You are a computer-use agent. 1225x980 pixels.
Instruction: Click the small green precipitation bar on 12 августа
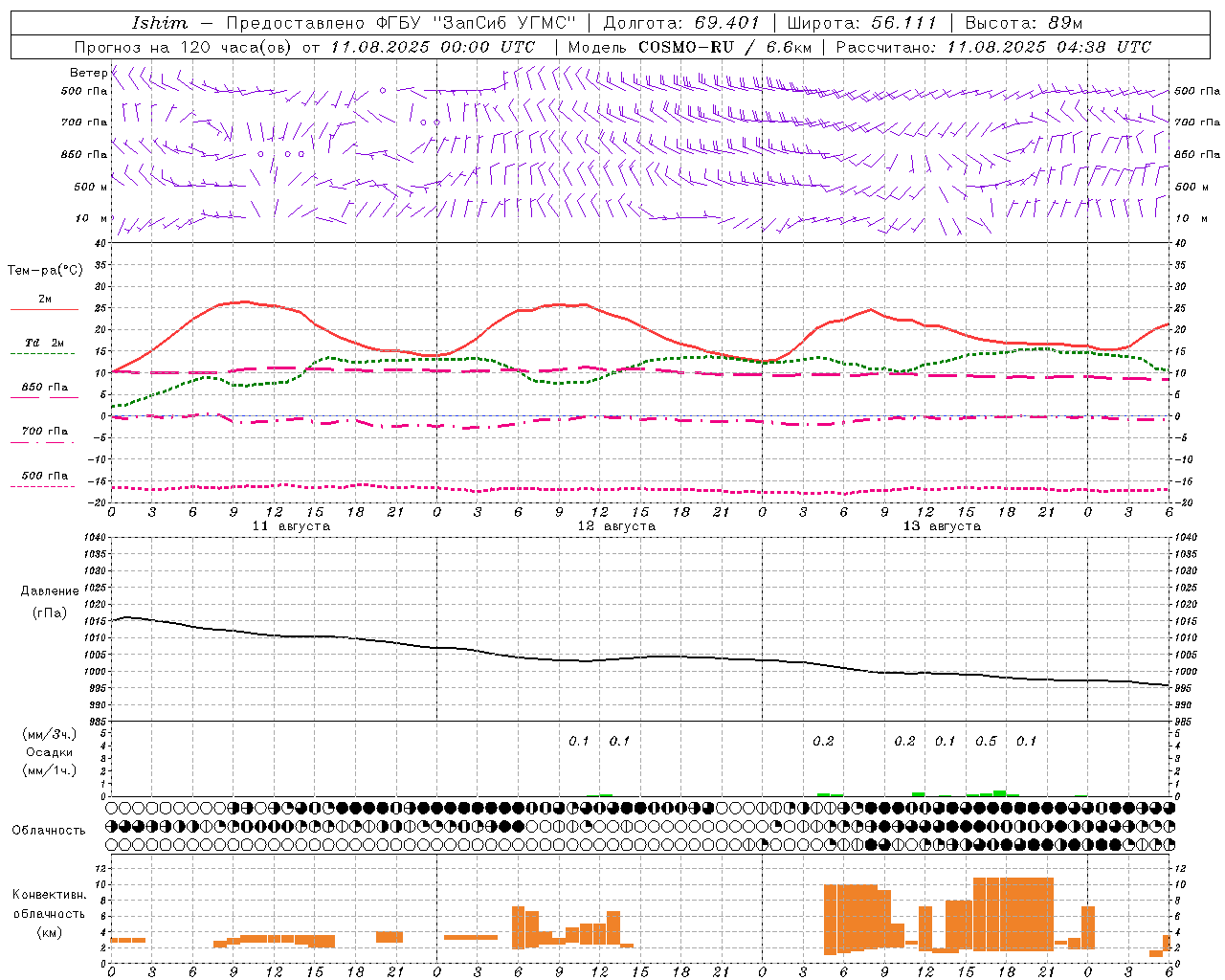tap(606, 794)
